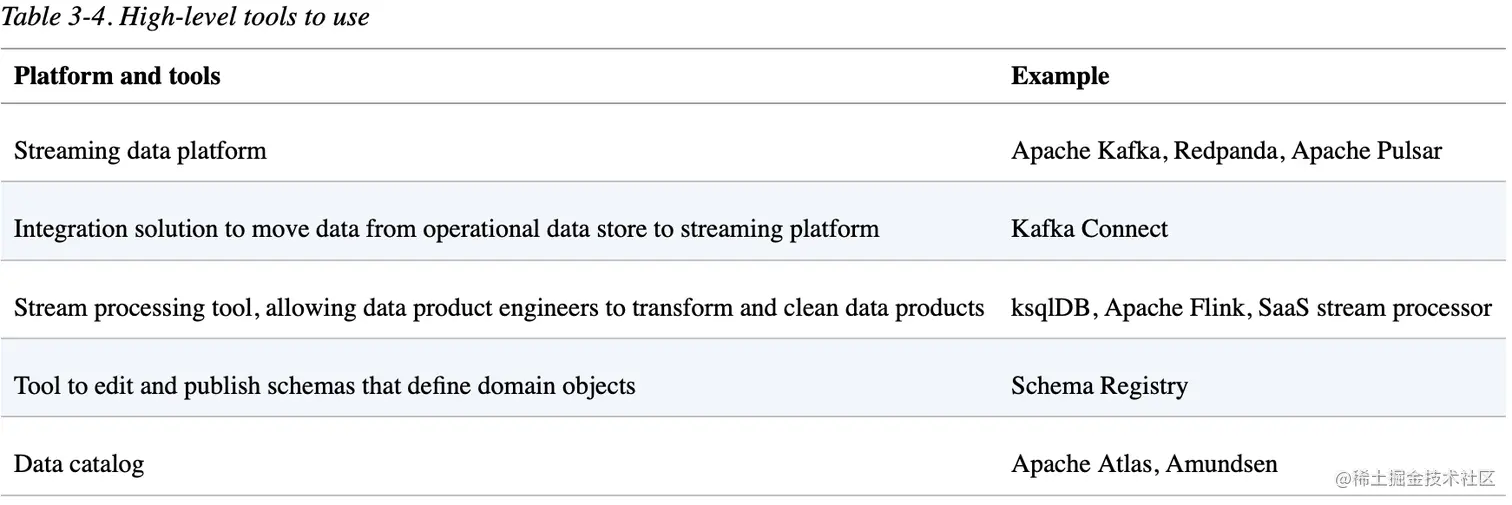The height and width of the screenshot is (505, 1512).
Task: Click 'Apache Pulsar' text
Action: tap(1367, 151)
